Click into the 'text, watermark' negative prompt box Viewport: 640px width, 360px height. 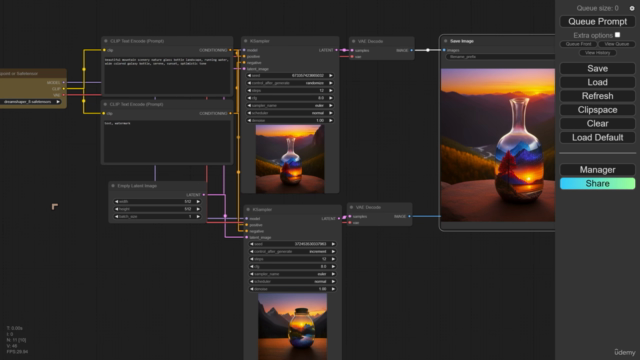point(167,141)
